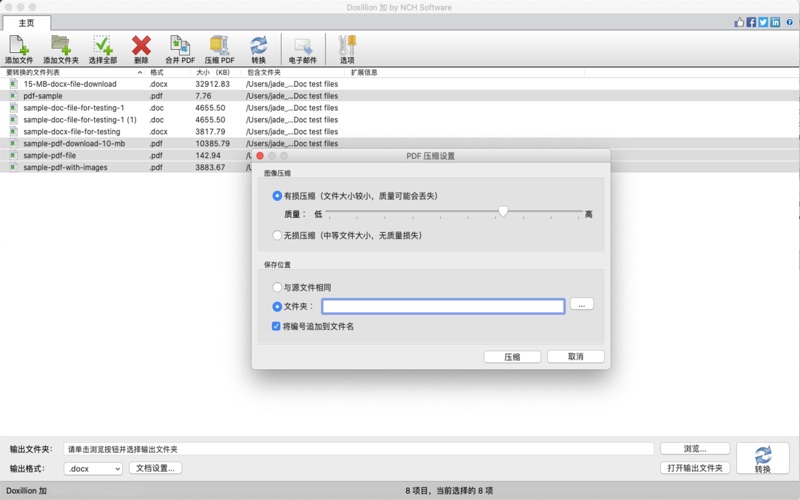
Task: Uncheck the 将编号追加到文件名 checkbox
Action: tap(277, 326)
